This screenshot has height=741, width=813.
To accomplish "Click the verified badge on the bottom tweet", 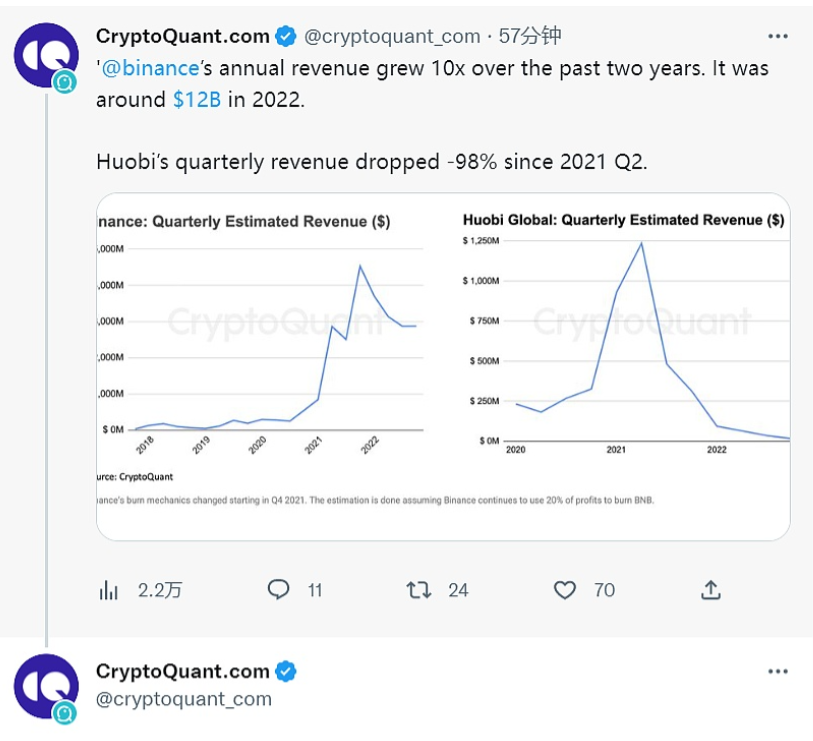I will [x=285, y=671].
